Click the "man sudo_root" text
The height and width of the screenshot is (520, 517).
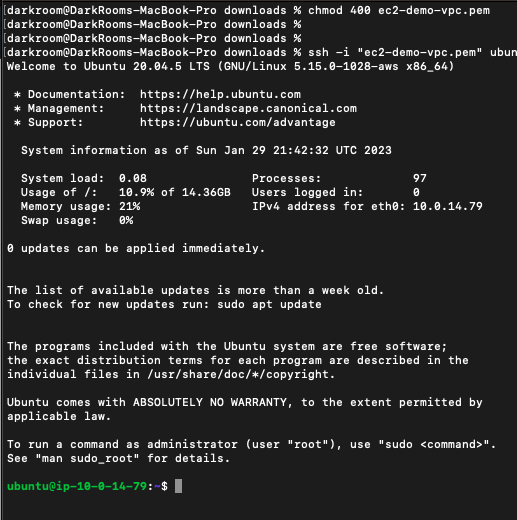[x=87, y=458]
